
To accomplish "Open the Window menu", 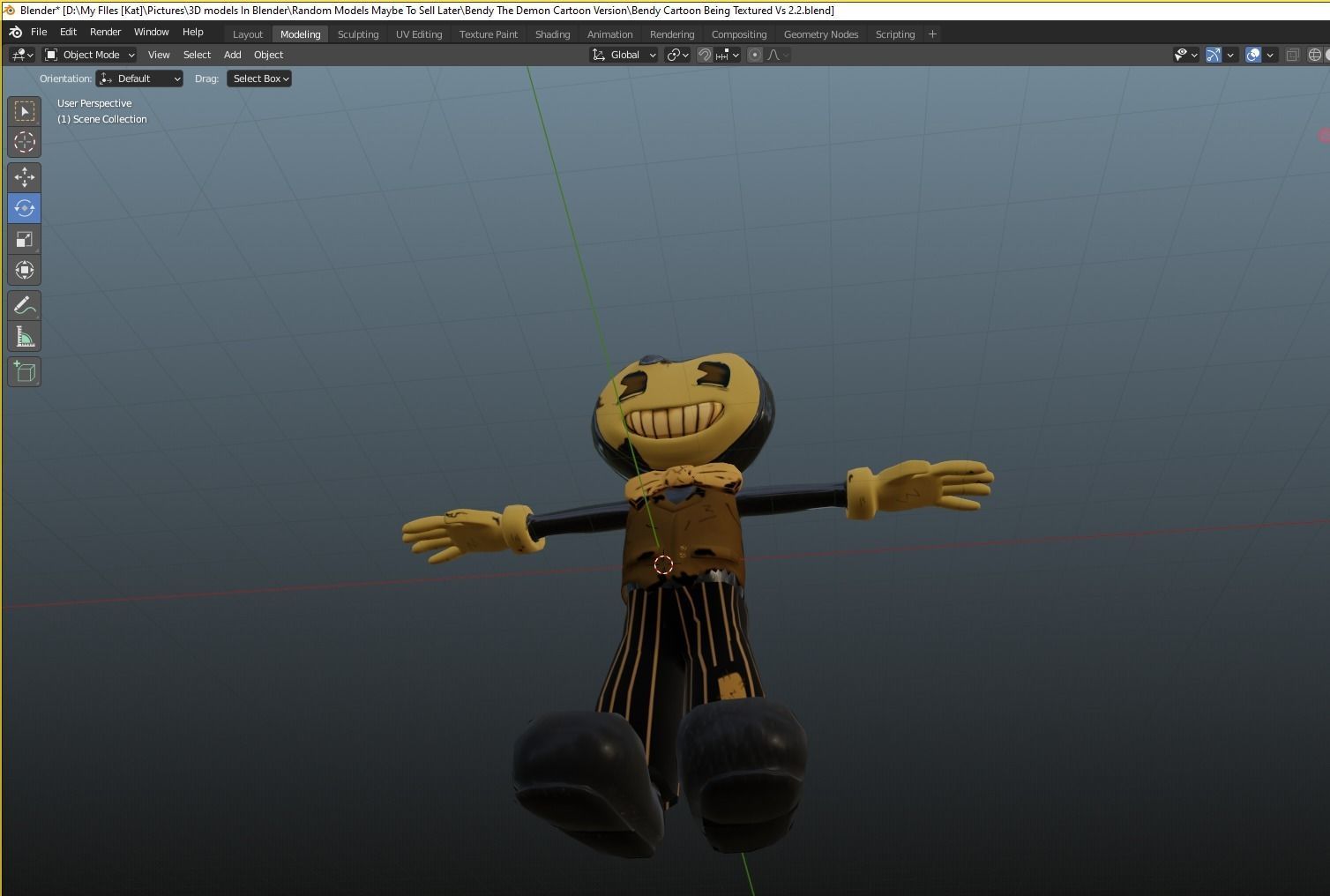I will [x=151, y=32].
